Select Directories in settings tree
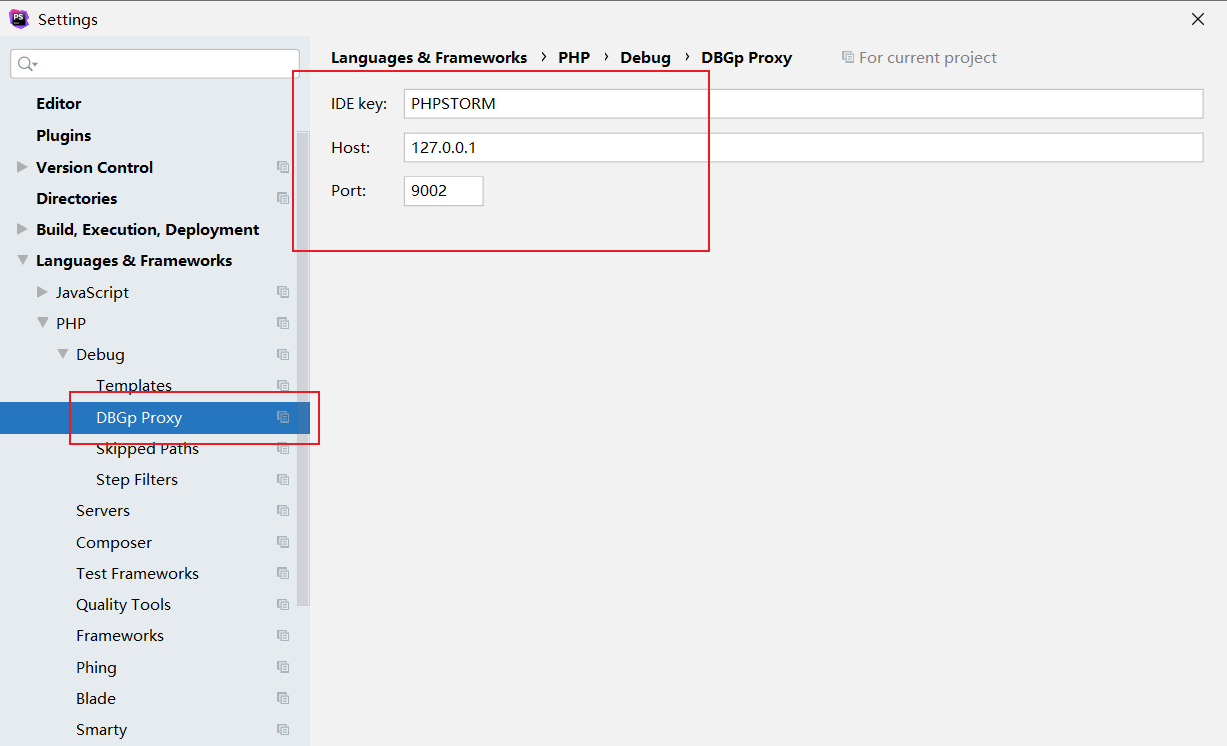Viewport: 1227px width, 746px height. tap(77, 198)
